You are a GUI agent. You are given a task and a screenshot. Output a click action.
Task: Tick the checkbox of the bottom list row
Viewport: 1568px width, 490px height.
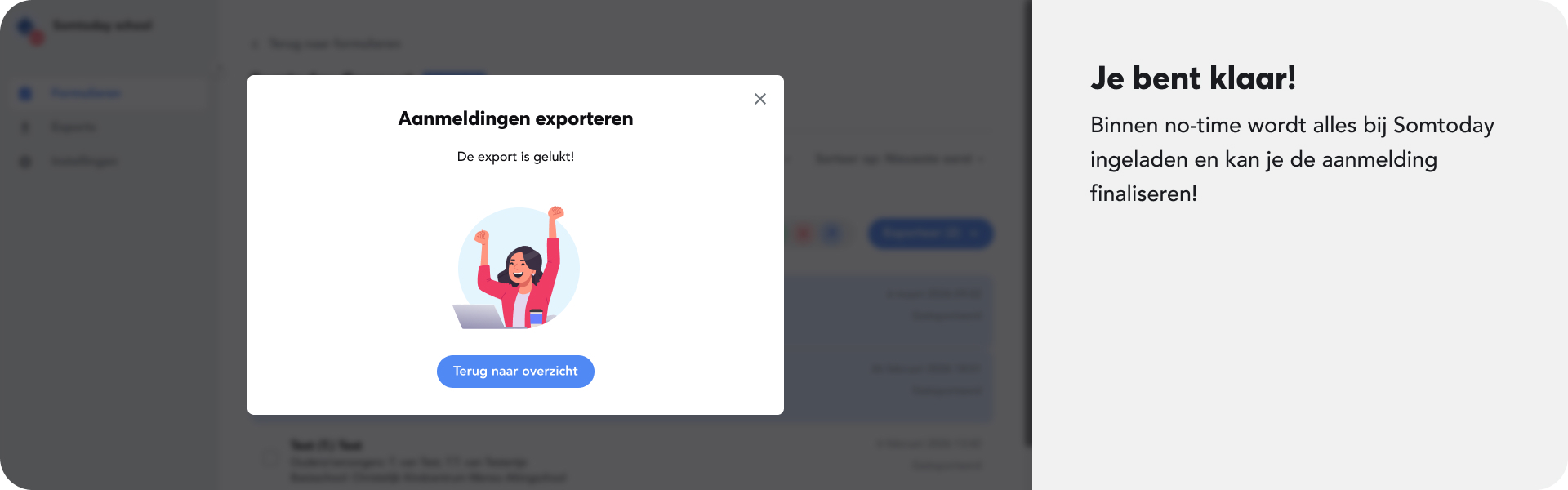click(269, 457)
